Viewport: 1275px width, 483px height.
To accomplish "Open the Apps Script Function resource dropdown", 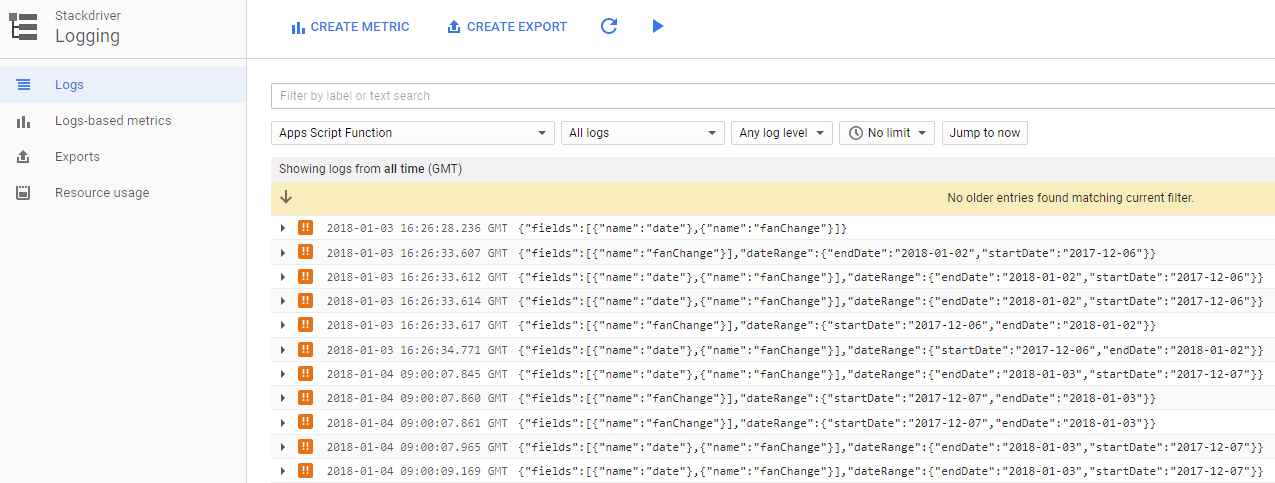I will 412,133.
